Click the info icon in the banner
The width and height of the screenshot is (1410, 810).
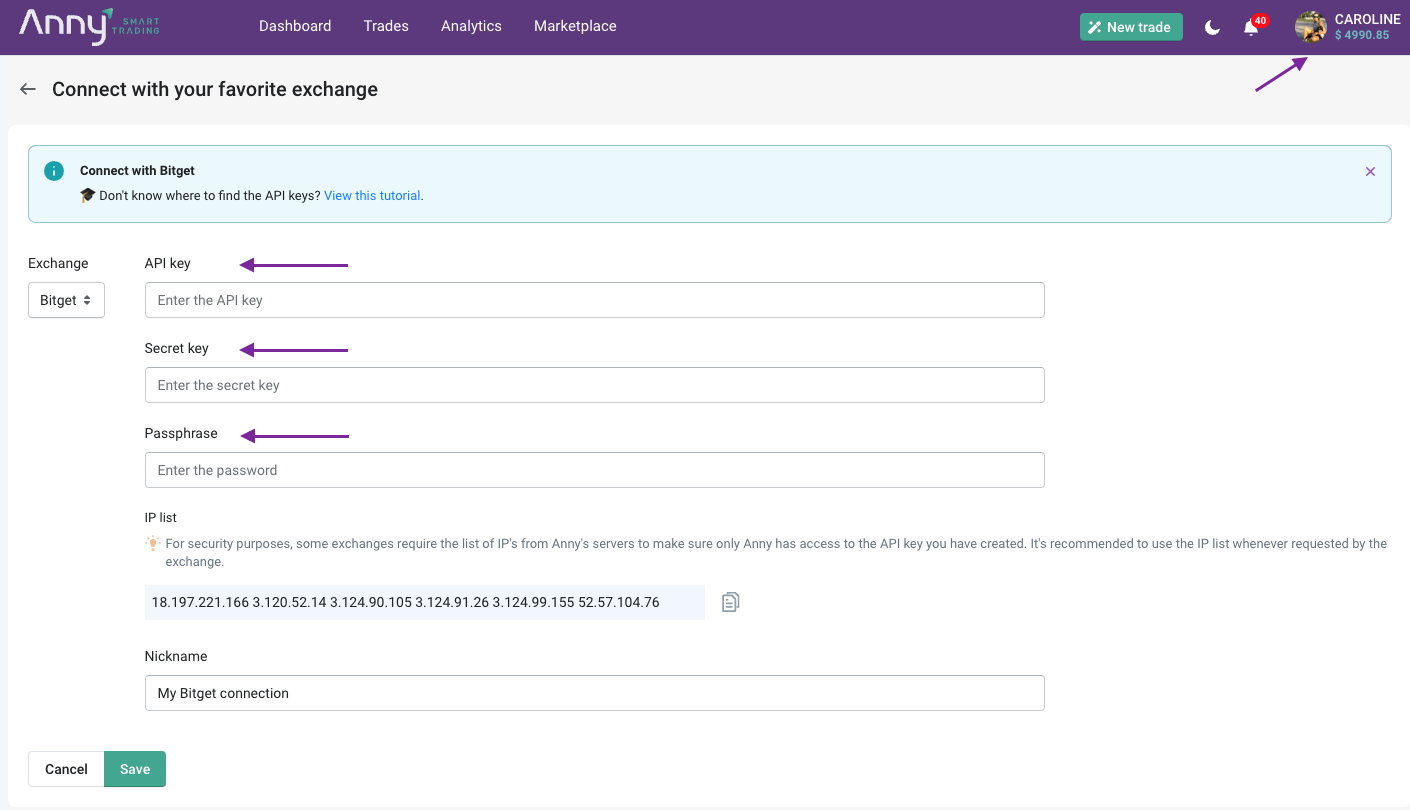coord(54,171)
